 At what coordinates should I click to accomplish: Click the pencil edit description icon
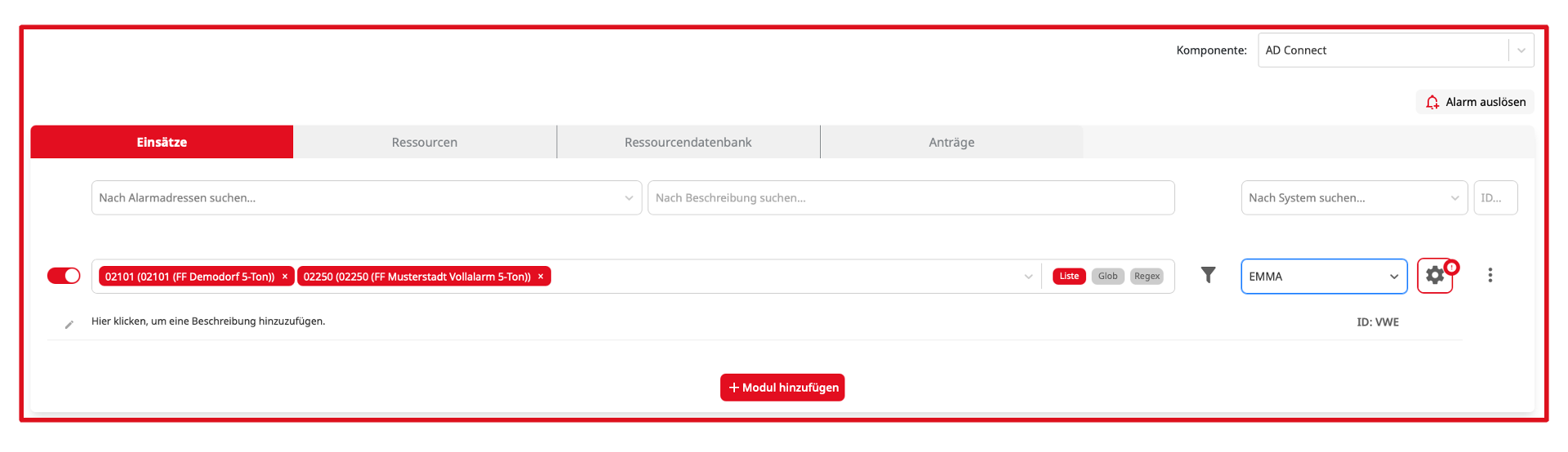(x=69, y=325)
